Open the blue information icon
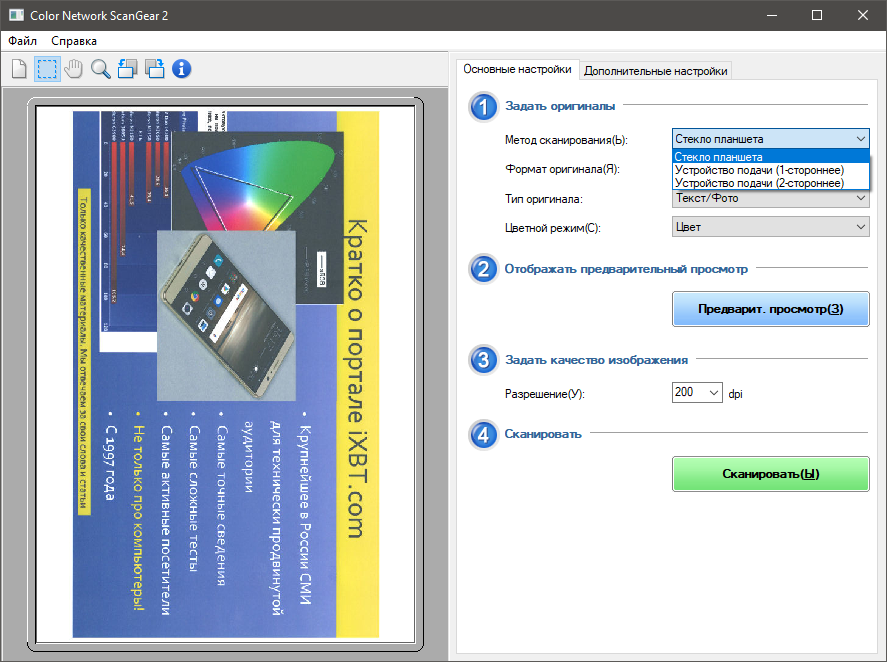Image resolution: width=887 pixels, height=662 pixels. [182, 69]
